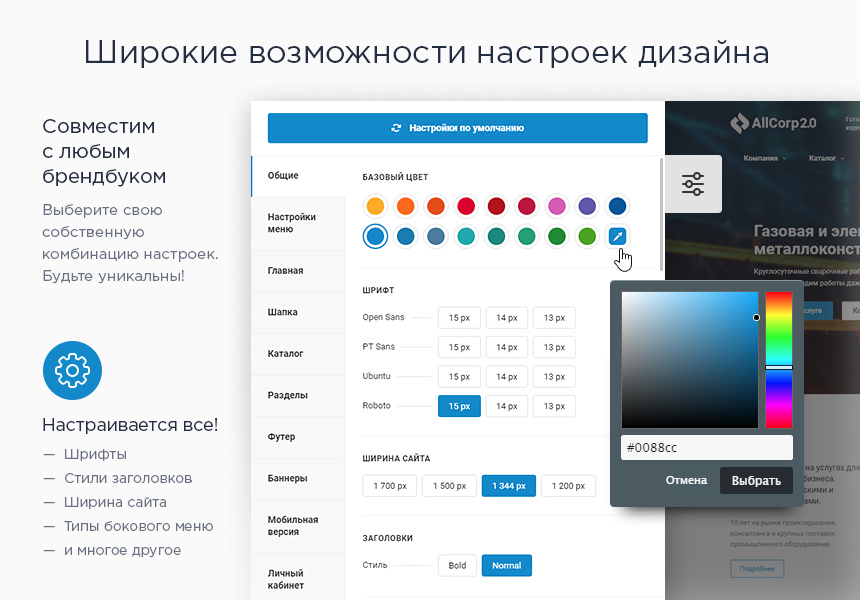Expand Каталог dropdown in site menu
Image resolution: width=860 pixels, height=600 pixels.
(825, 158)
